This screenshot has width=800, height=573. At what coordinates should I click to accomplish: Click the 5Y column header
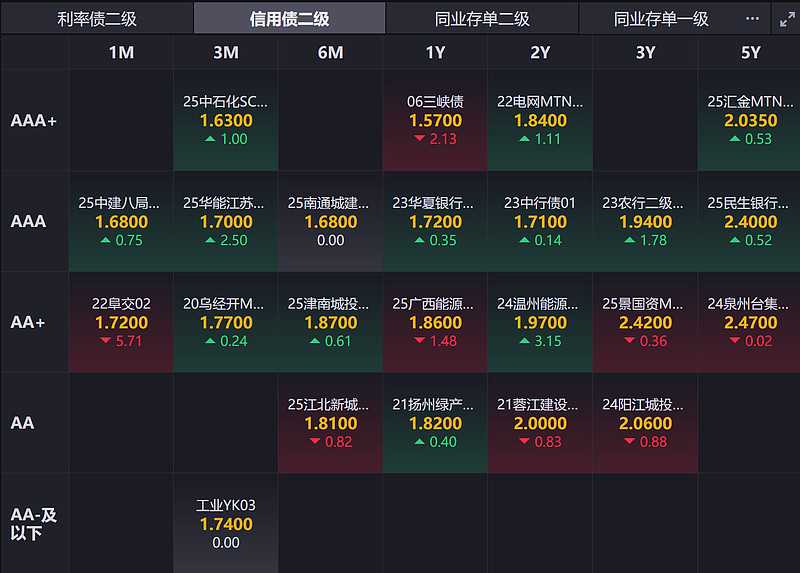tap(750, 53)
